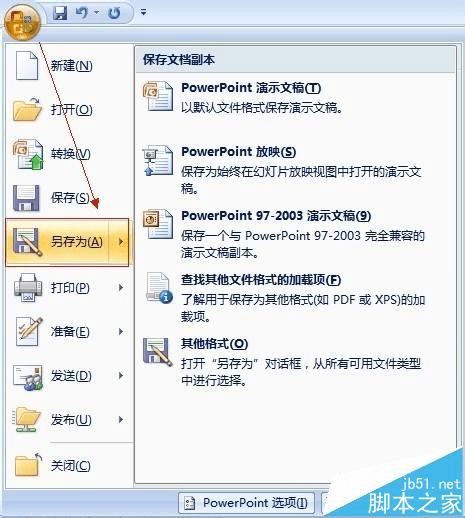Screen dimensions: 465x518
Task: Select 关闭(C) to close the presentation
Action: coord(69,465)
